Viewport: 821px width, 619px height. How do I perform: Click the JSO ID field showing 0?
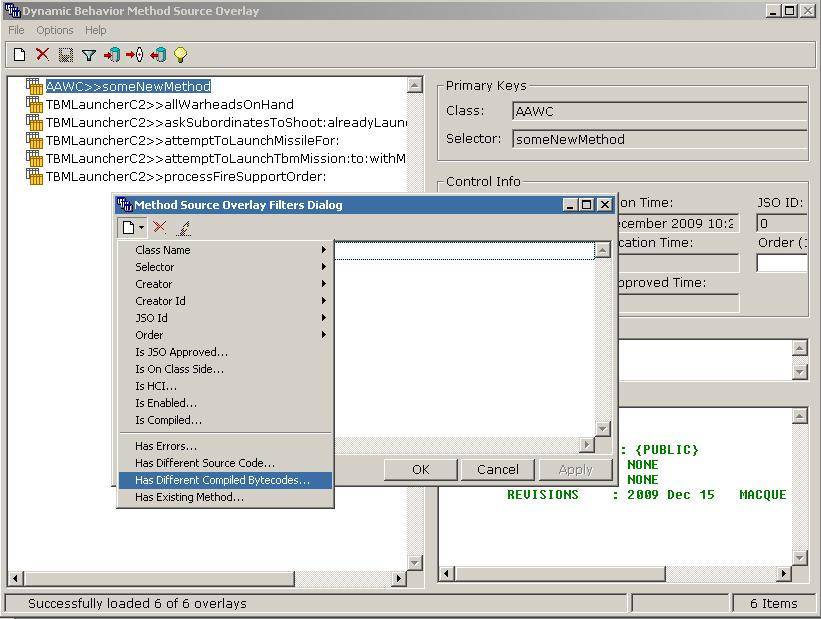click(x=781, y=223)
